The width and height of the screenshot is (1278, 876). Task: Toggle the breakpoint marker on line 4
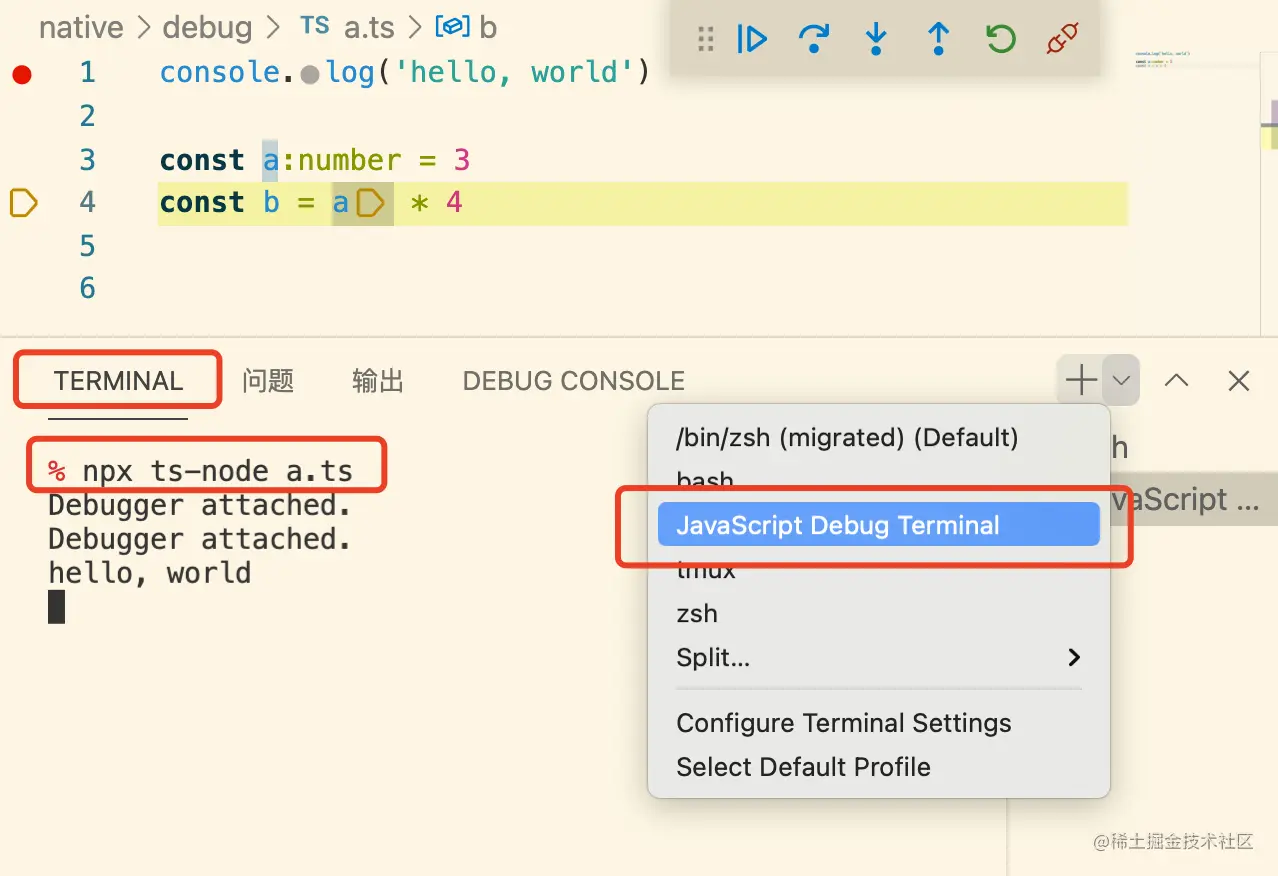coord(22,202)
